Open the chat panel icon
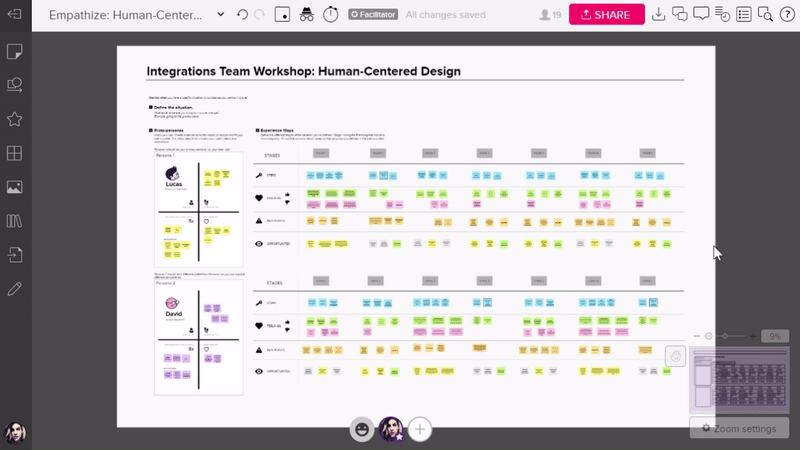Viewport: 800px width, 450px height. (680, 14)
